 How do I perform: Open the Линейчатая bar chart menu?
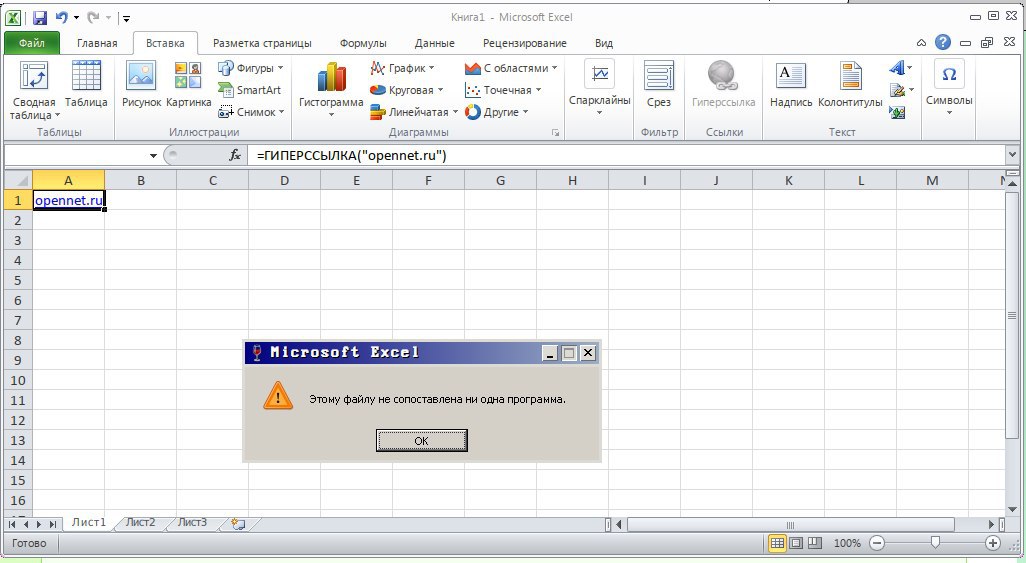click(x=414, y=112)
